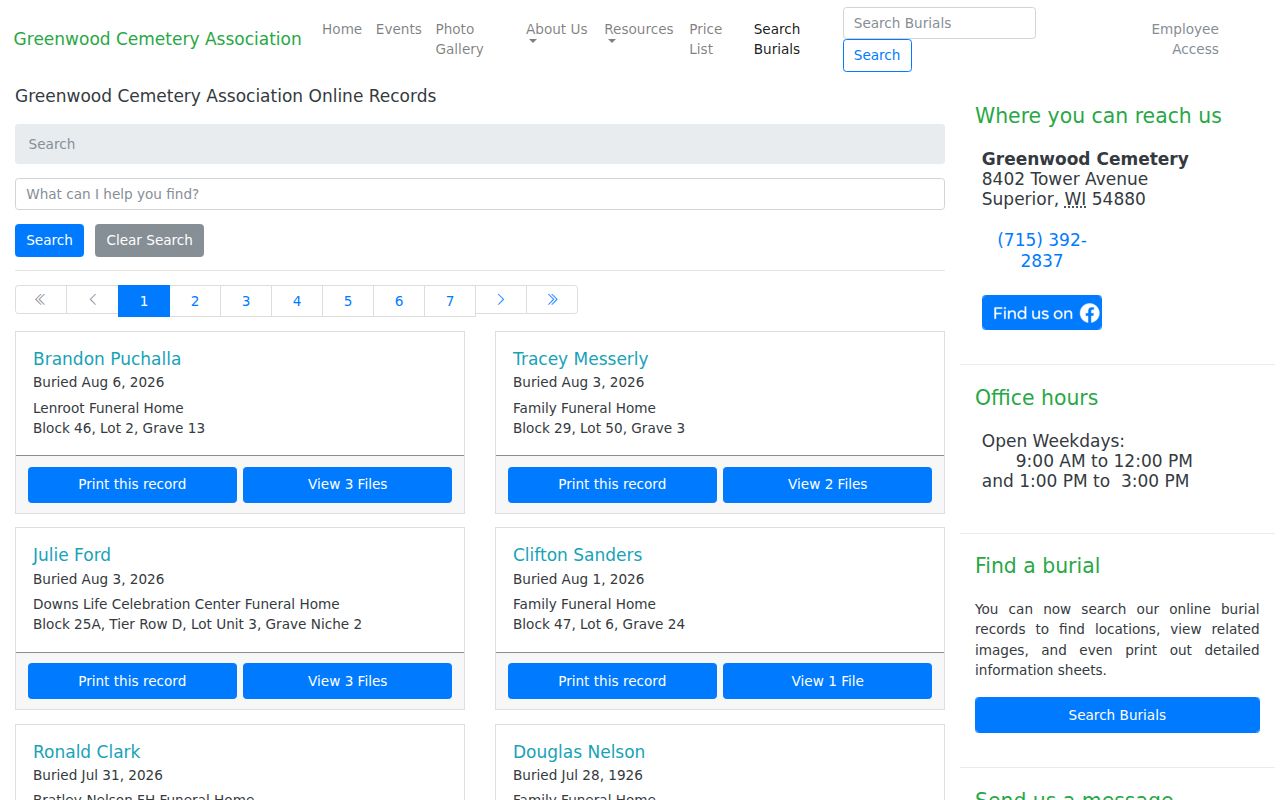
Task: Open the Find us on Facebook badge
Action: pyautogui.click(x=1042, y=313)
